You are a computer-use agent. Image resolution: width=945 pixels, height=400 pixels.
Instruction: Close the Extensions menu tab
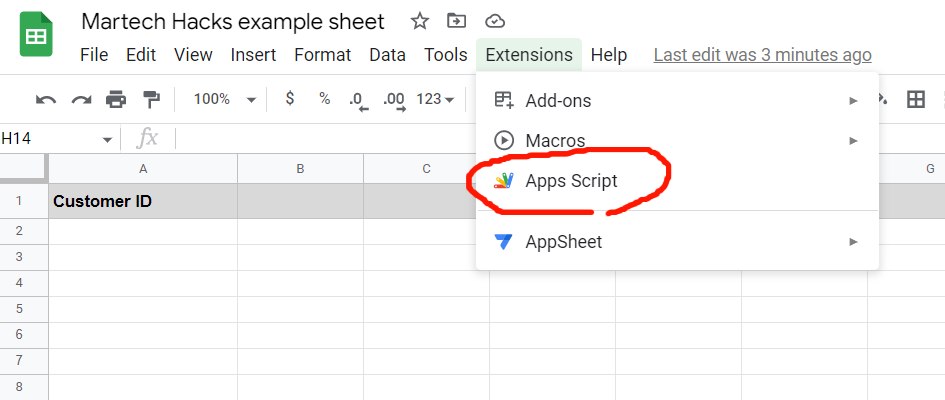point(529,55)
